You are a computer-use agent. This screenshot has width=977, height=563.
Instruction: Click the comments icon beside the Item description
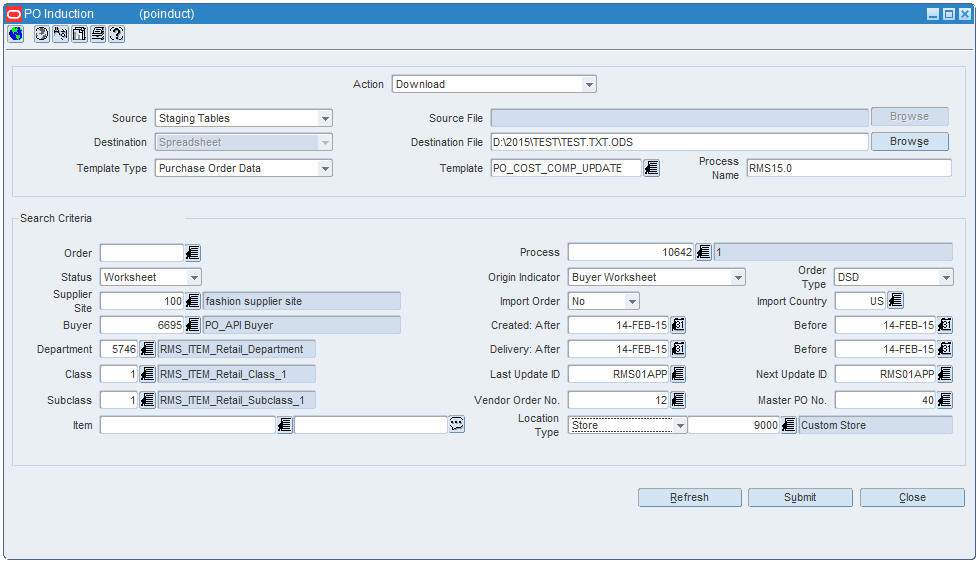pyautogui.click(x=457, y=424)
